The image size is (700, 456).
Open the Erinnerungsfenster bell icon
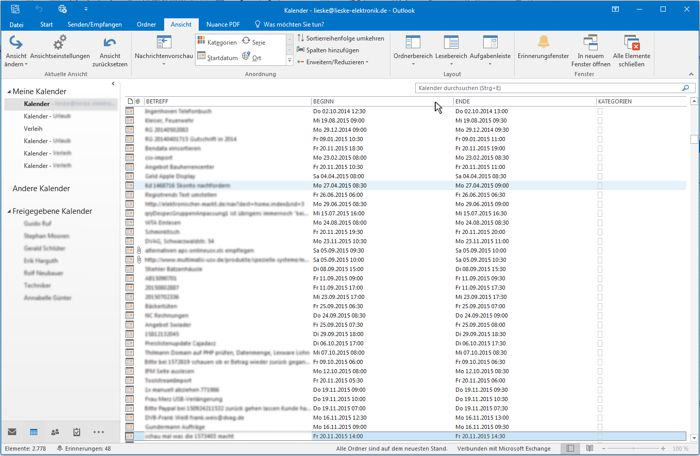pyautogui.click(x=543, y=43)
